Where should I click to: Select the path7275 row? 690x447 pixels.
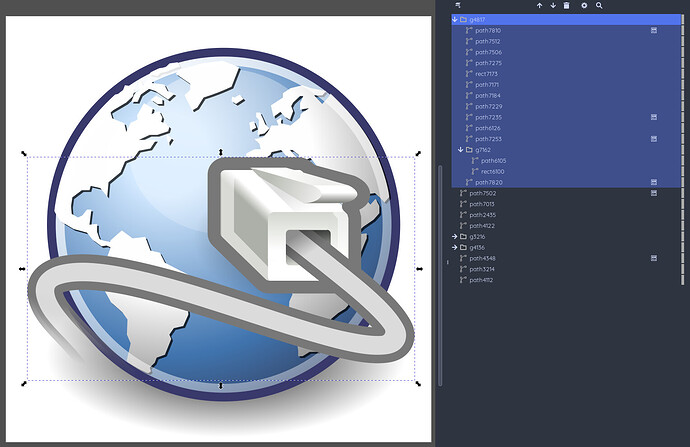(x=566, y=63)
